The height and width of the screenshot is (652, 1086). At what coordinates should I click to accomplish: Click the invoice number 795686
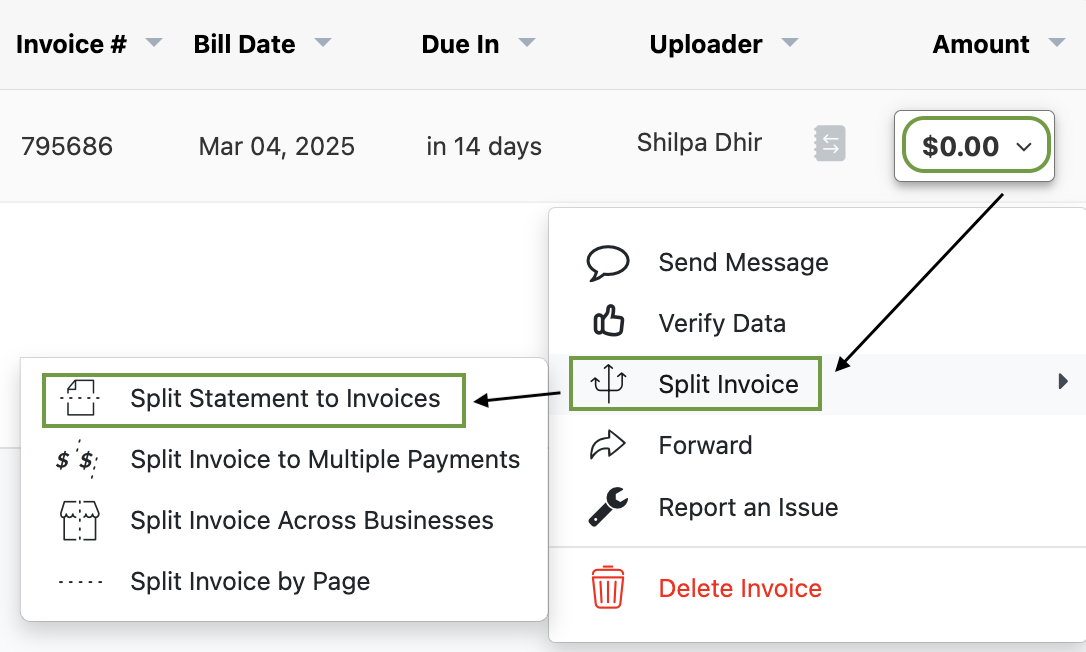(x=67, y=145)
